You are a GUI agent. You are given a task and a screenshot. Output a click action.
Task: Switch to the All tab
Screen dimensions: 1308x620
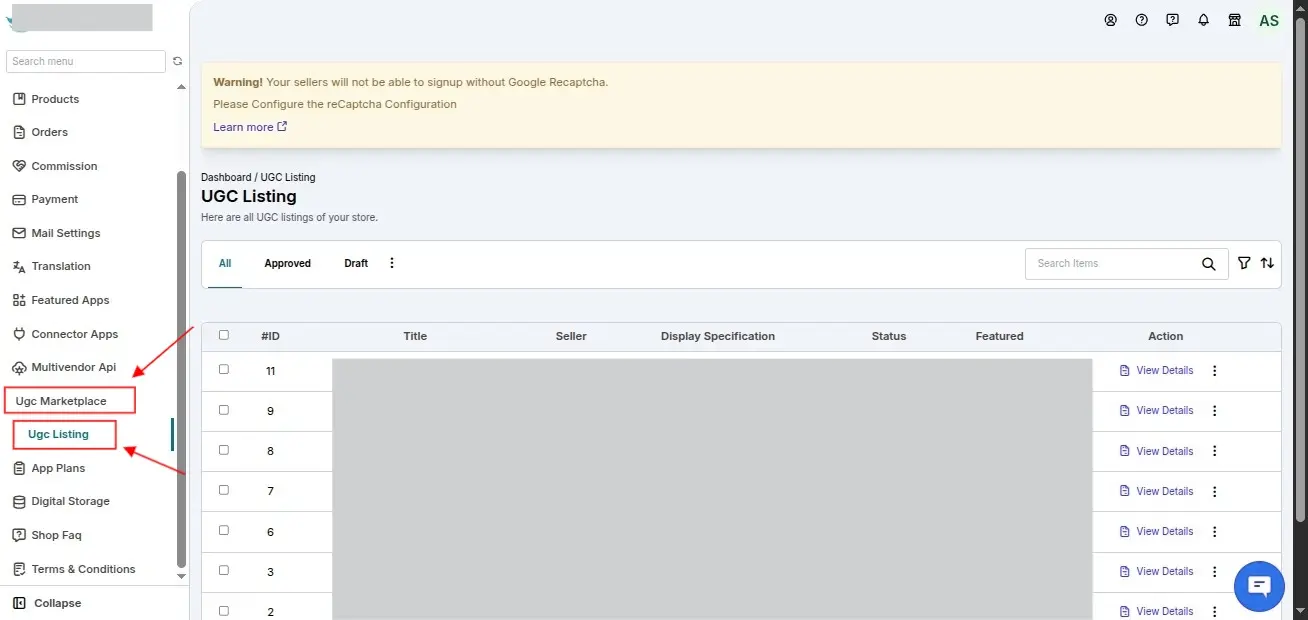pyautogui.click(x=225, y=264)
